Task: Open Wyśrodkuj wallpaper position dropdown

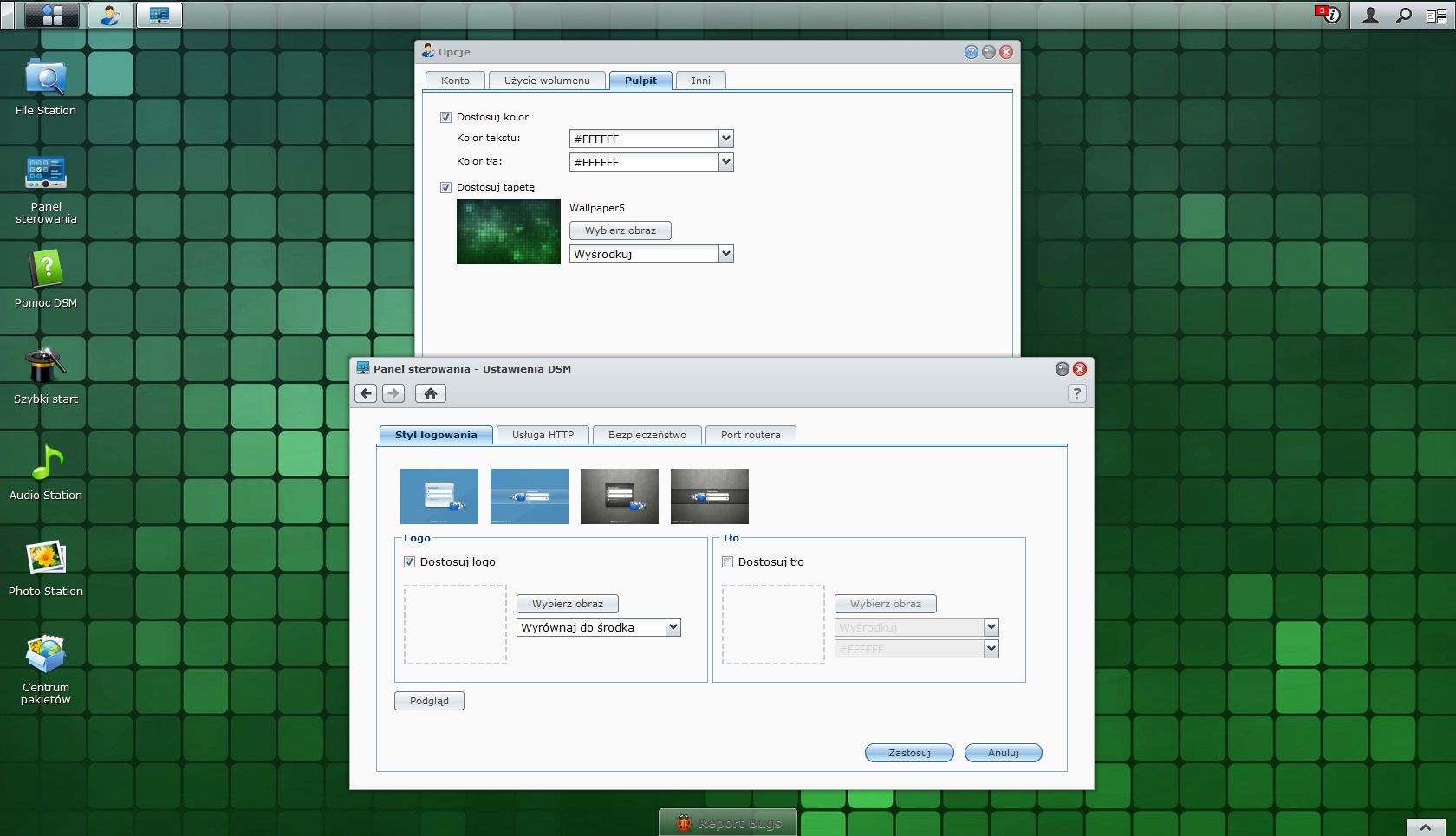Action: [726, 254]
